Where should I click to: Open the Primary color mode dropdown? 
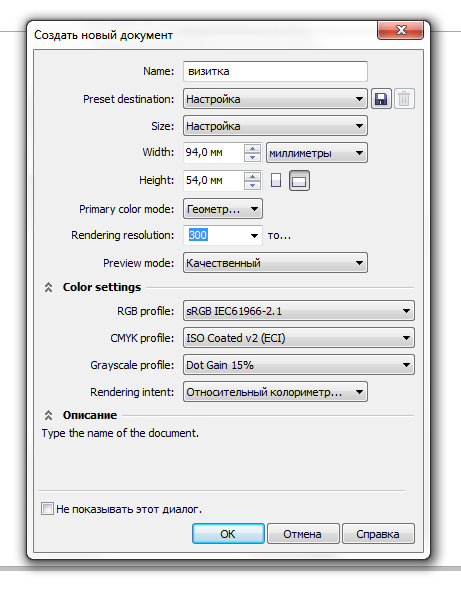[x=223, y=209]
